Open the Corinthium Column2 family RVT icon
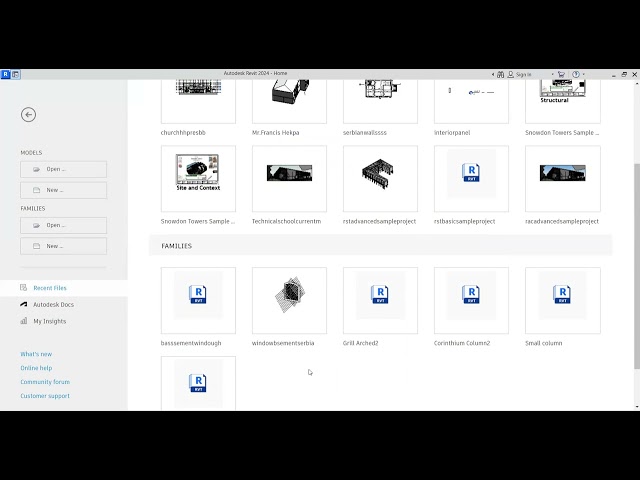 point(471,294)
